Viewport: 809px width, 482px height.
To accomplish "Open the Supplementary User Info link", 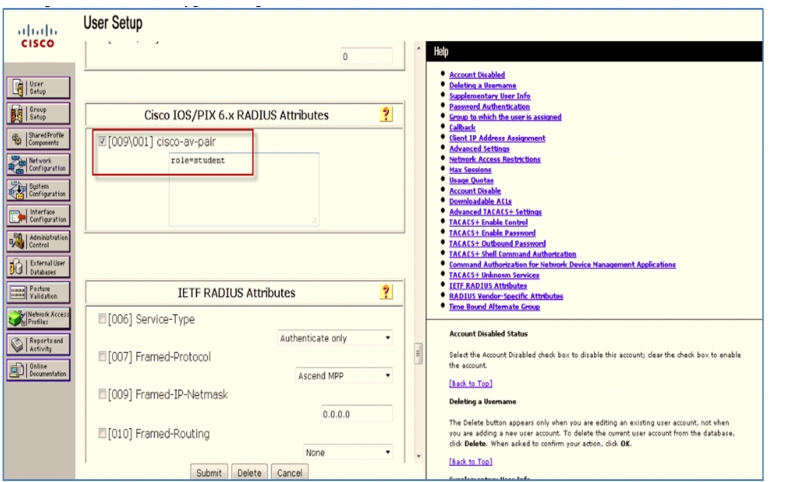I will pyautogui.click(x=490, y=96).
